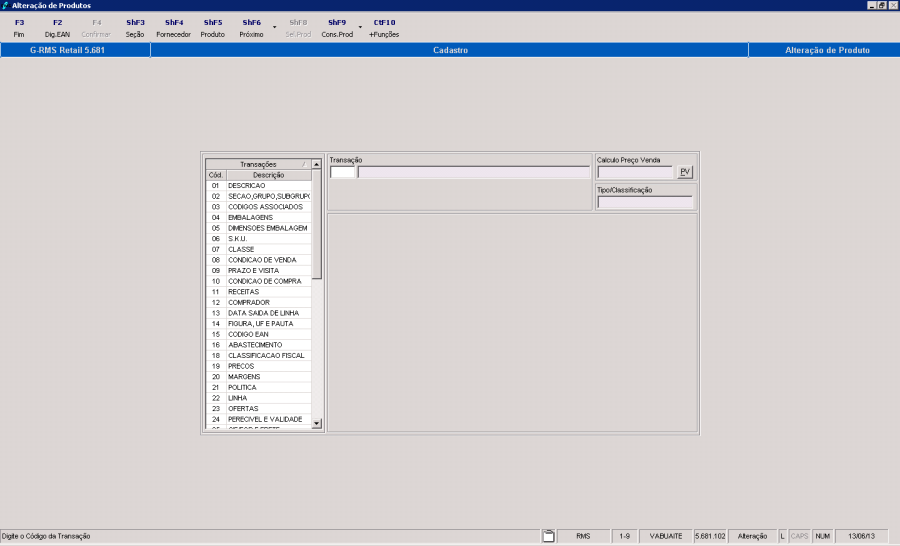The width and height of the screenshot is (900, 546).
Task: Select transaction 21 POLITICA
Action: pos(258,388)
